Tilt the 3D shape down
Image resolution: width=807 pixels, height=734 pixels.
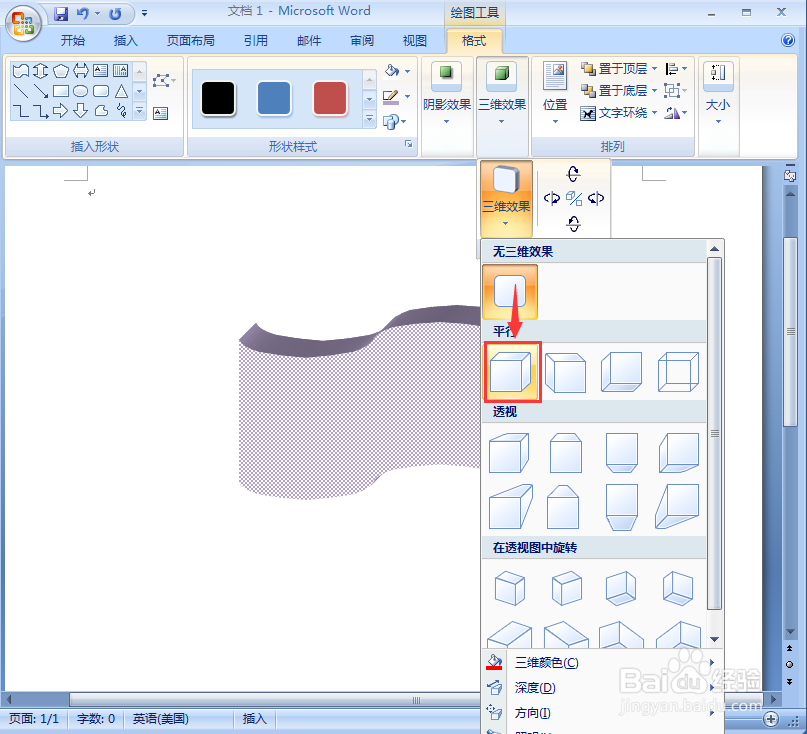click(573, 223)
